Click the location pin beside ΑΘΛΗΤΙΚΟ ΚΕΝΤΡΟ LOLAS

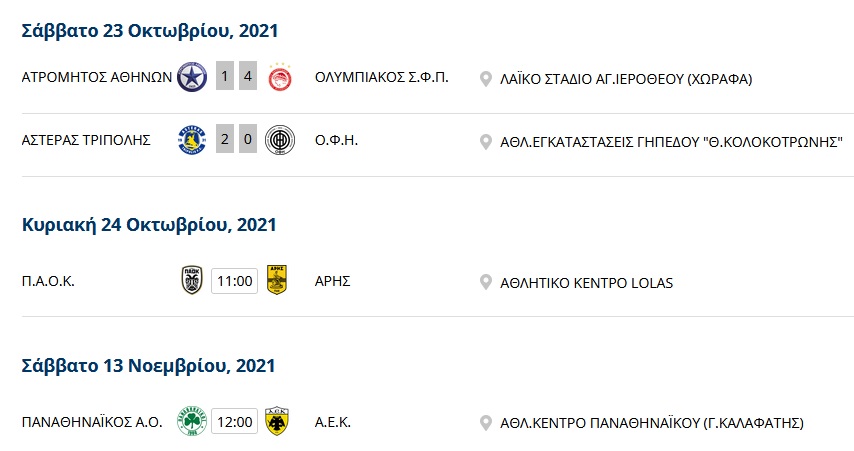pyautogui.click(x=485, y=283)
